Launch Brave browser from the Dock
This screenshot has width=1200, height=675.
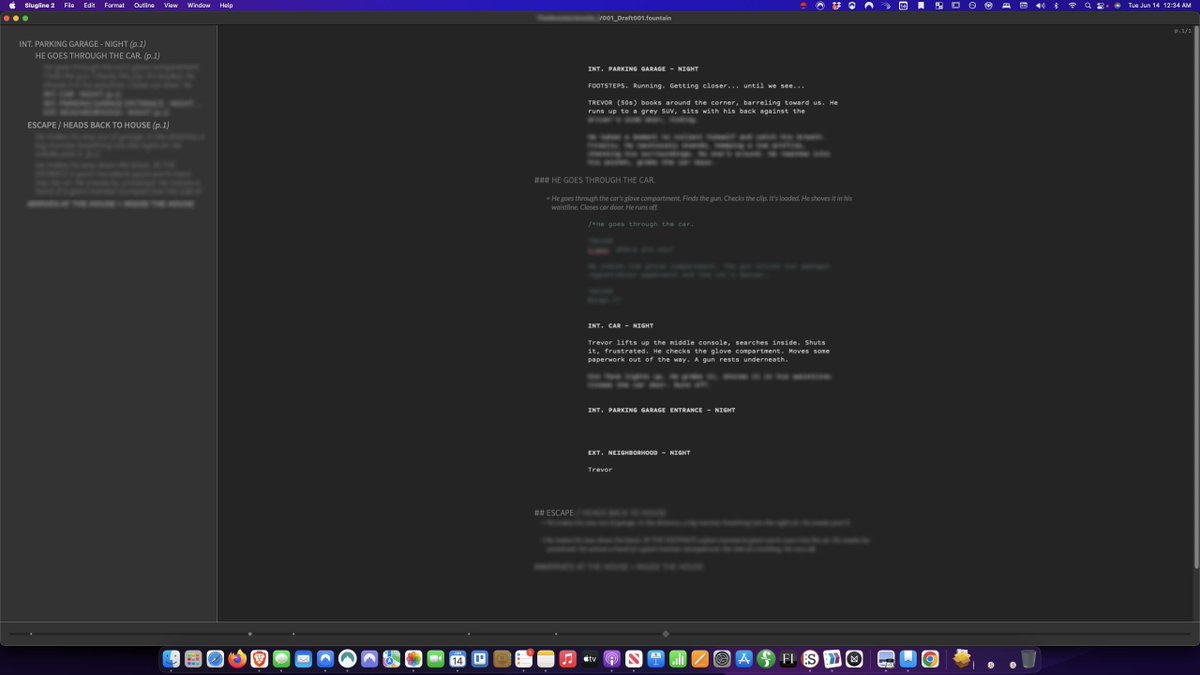coord(259,659)
